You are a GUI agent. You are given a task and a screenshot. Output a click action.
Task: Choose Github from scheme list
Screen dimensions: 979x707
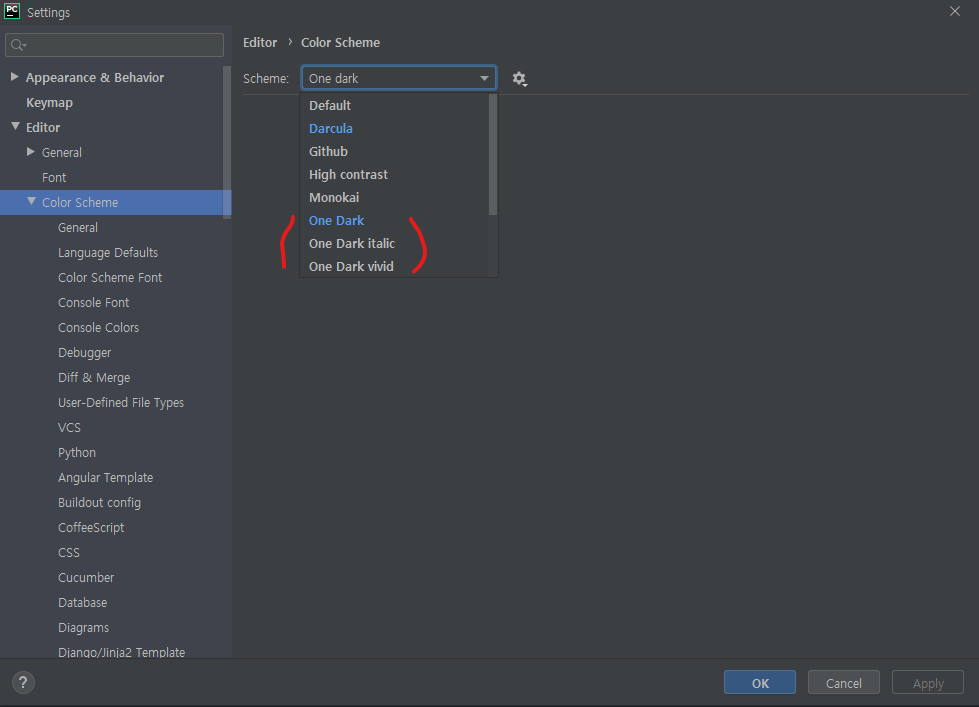(395, 152)
